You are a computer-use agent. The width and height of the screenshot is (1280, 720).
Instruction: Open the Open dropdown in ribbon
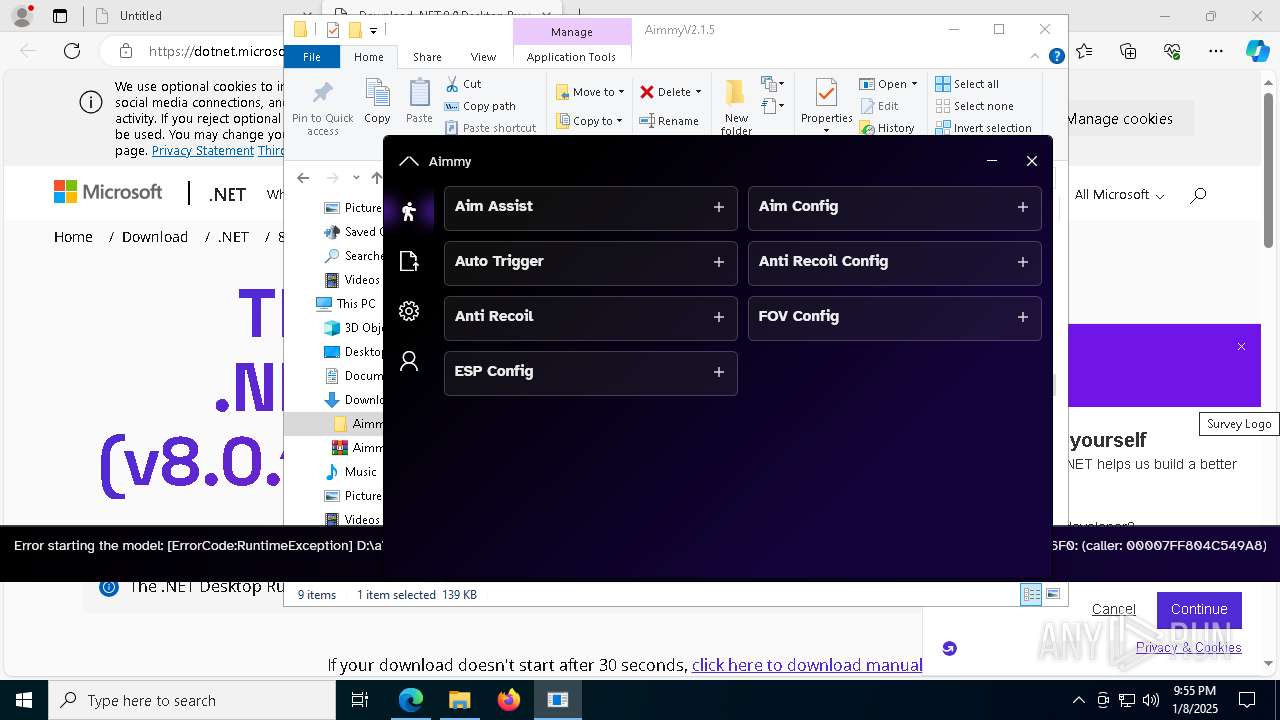click(888, 84)
